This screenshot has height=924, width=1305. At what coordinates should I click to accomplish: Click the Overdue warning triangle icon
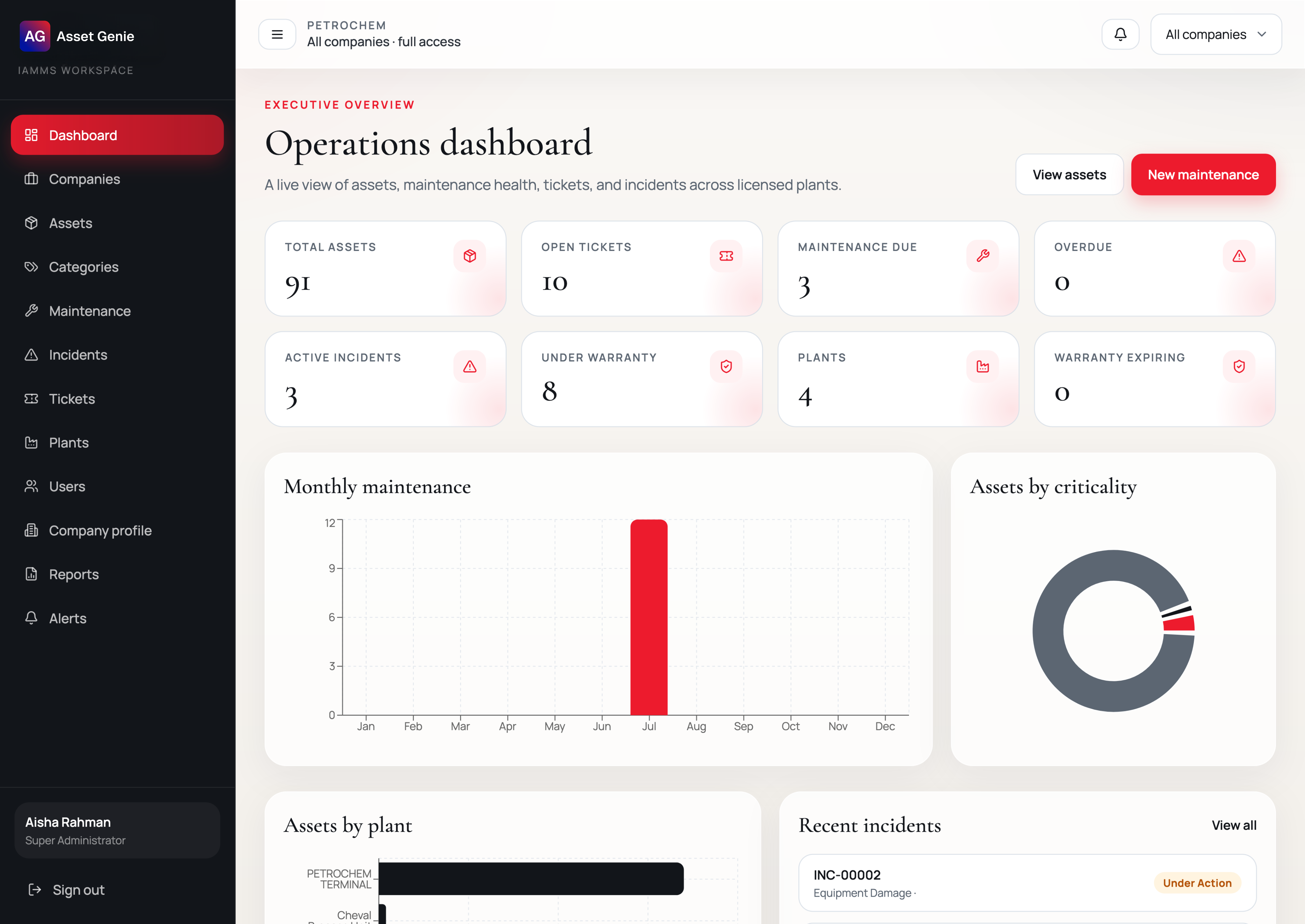(1239, 256)
